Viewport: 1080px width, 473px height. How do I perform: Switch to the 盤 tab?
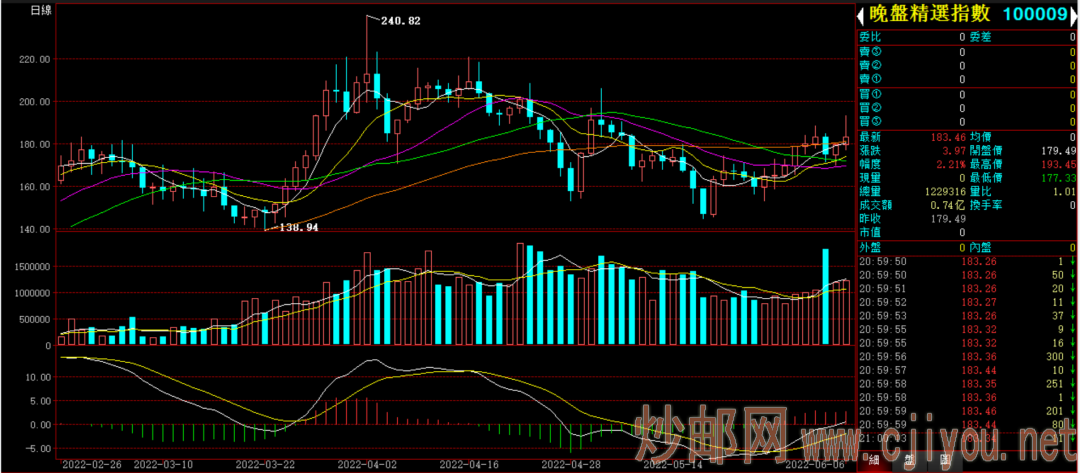909,462
